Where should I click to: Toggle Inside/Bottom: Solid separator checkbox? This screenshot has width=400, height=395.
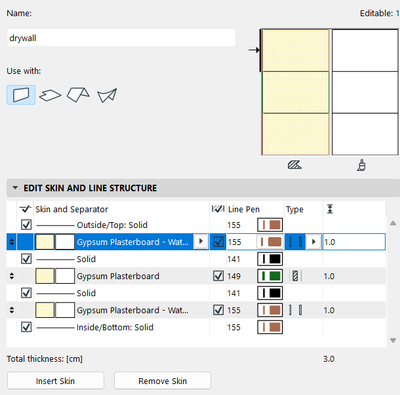point(26,327)
